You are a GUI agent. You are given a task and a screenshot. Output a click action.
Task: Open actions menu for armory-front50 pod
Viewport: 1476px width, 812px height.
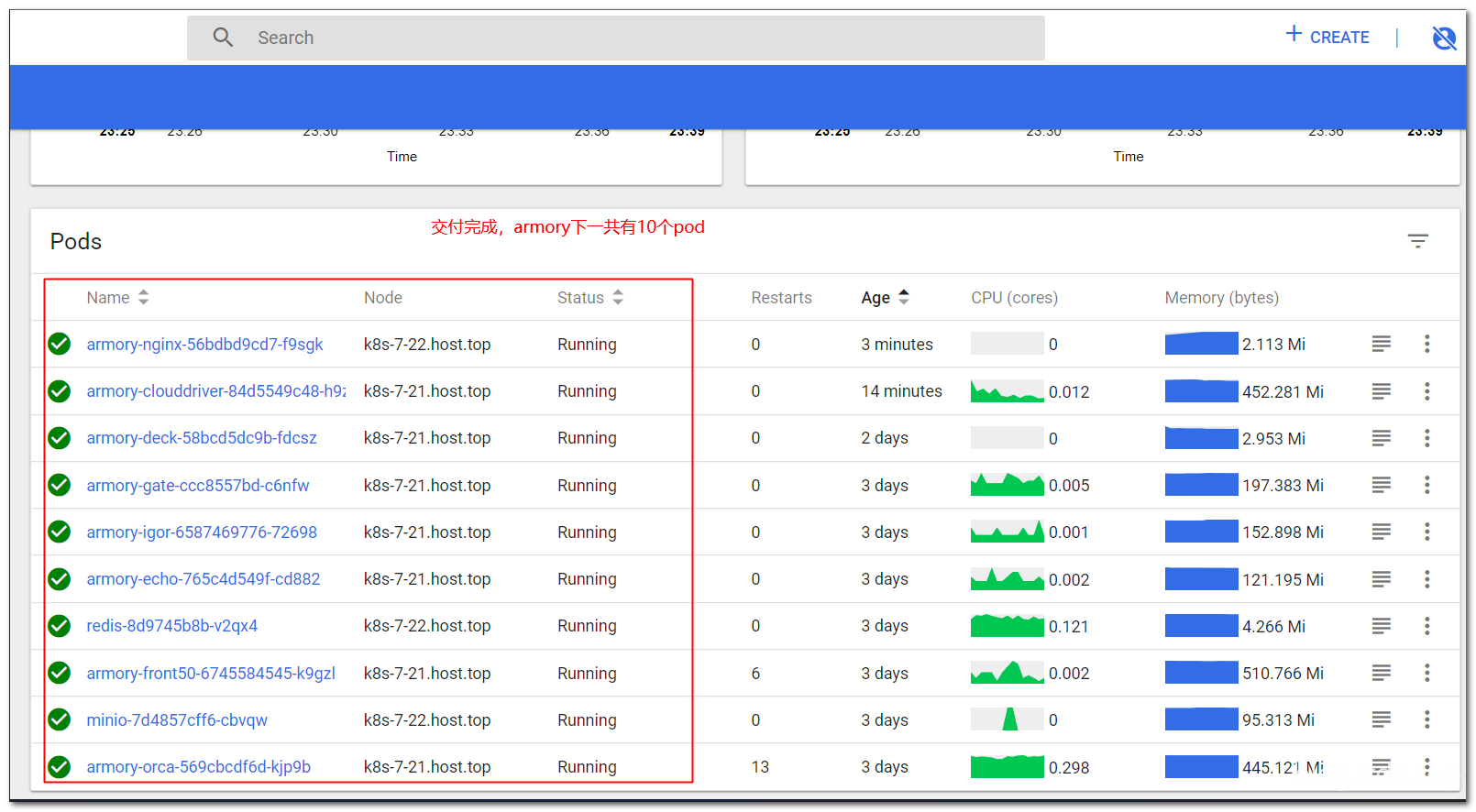(1426, 673)
